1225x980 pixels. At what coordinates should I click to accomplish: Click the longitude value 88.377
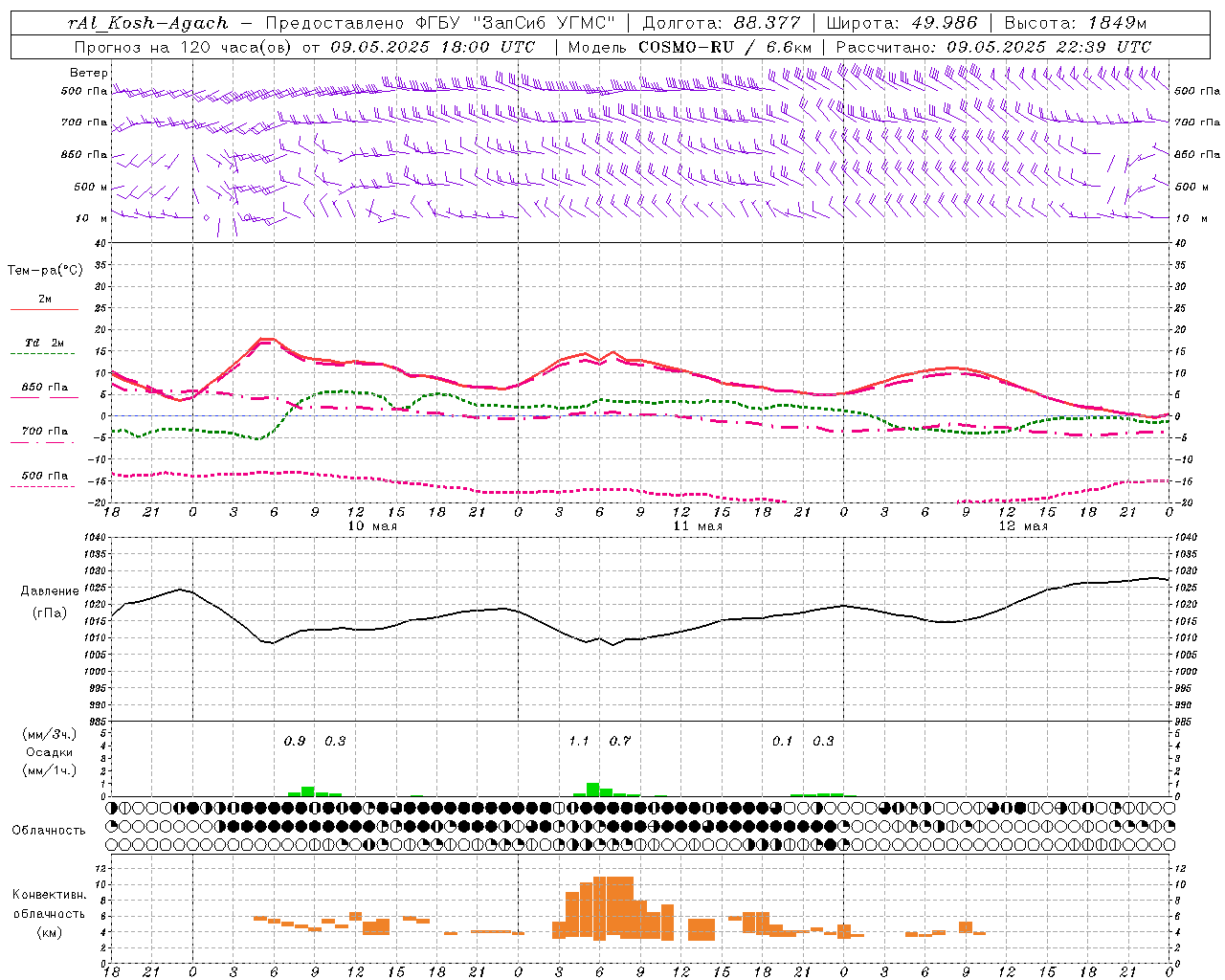pos(768,23)
